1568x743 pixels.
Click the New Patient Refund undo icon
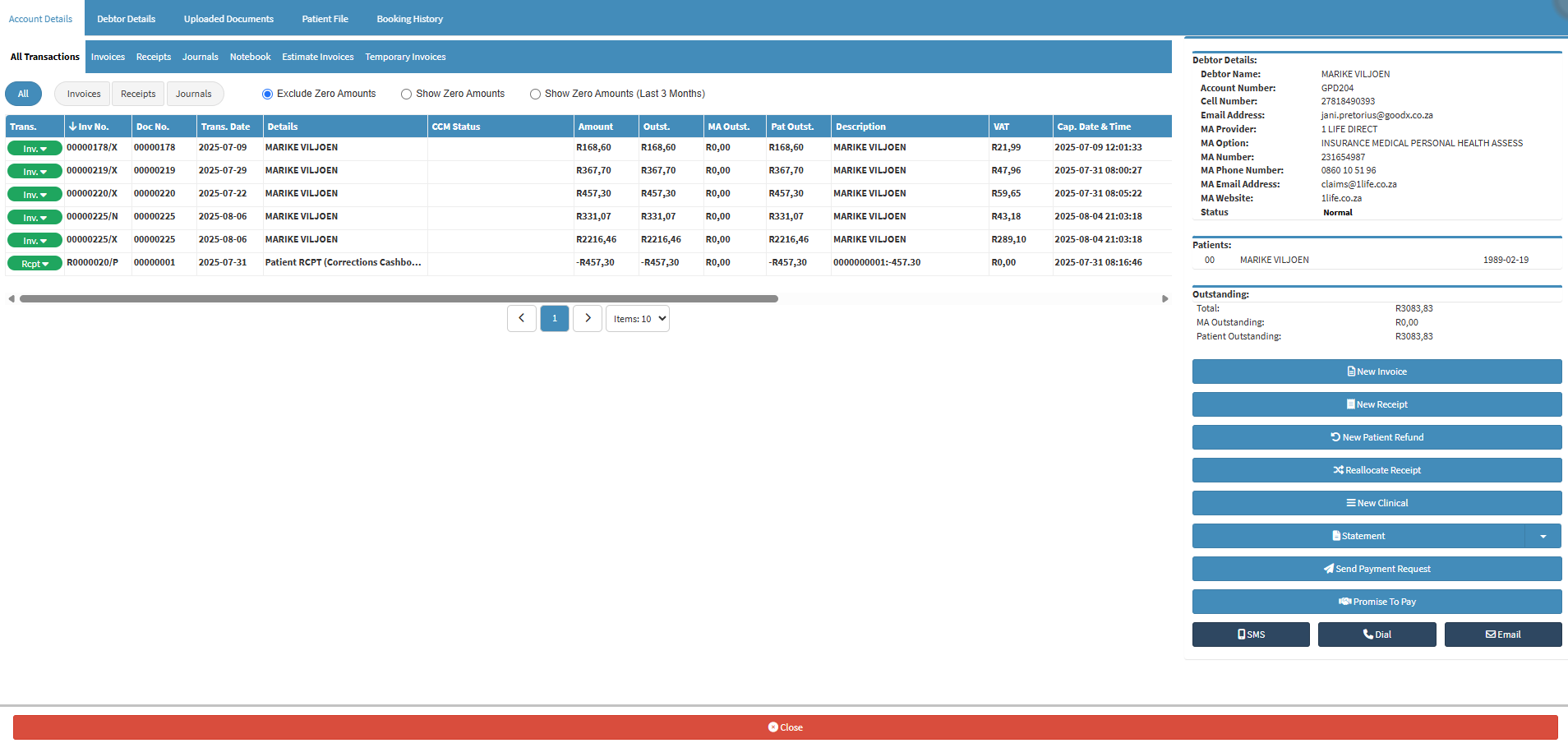point(1335,437)
